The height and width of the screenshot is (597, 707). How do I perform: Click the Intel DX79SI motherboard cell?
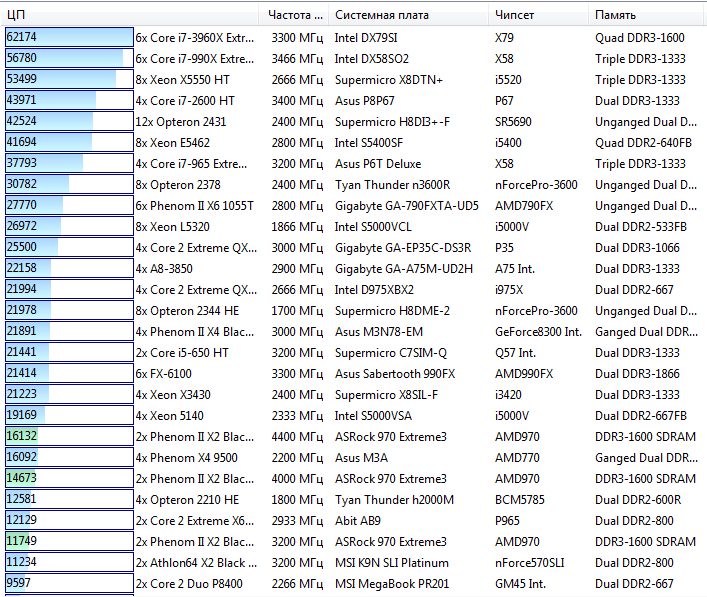[x=366, y=38]
